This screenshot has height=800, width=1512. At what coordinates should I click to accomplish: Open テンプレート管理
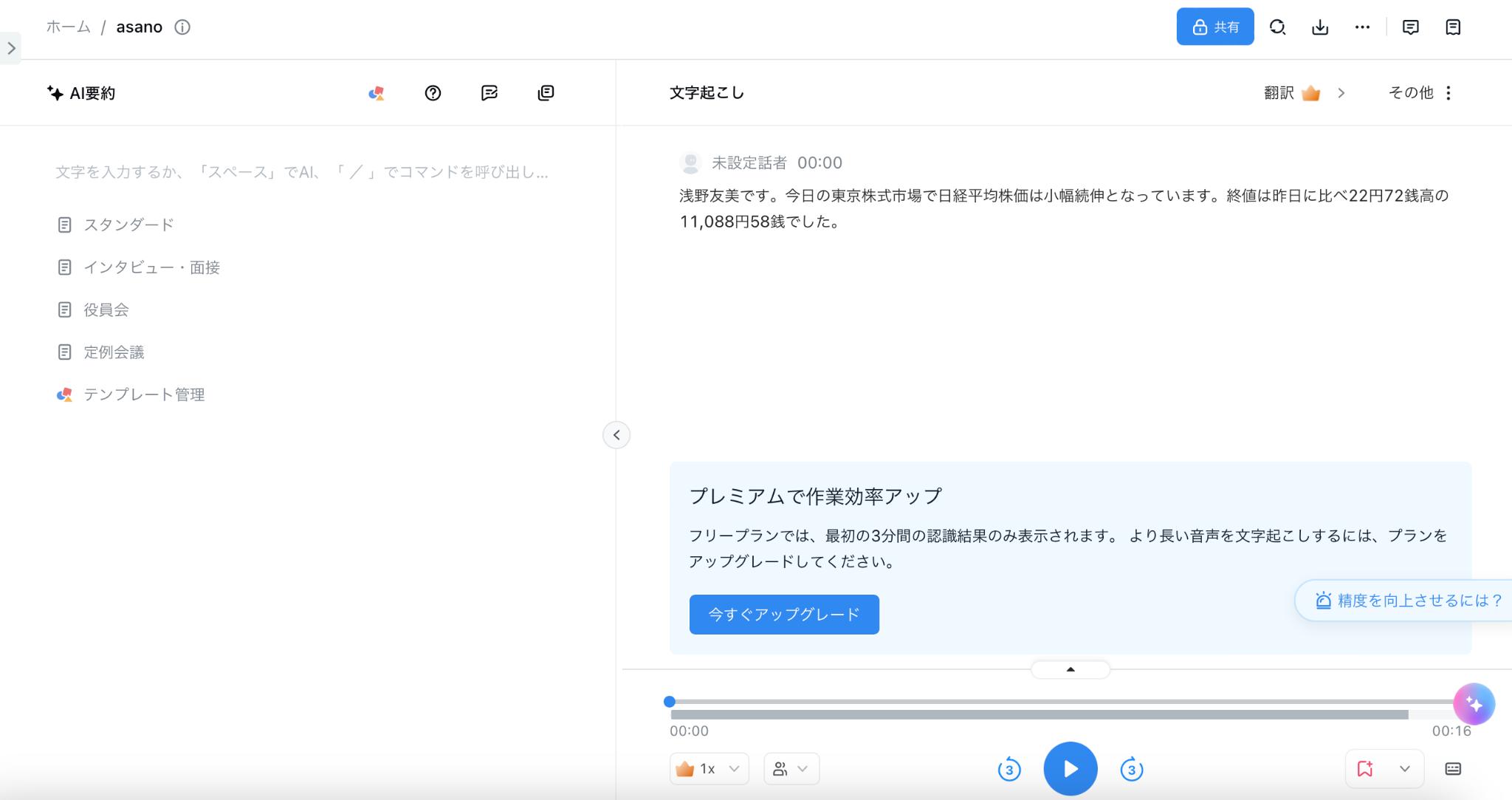pyautogui.click(x=131, y=394)
